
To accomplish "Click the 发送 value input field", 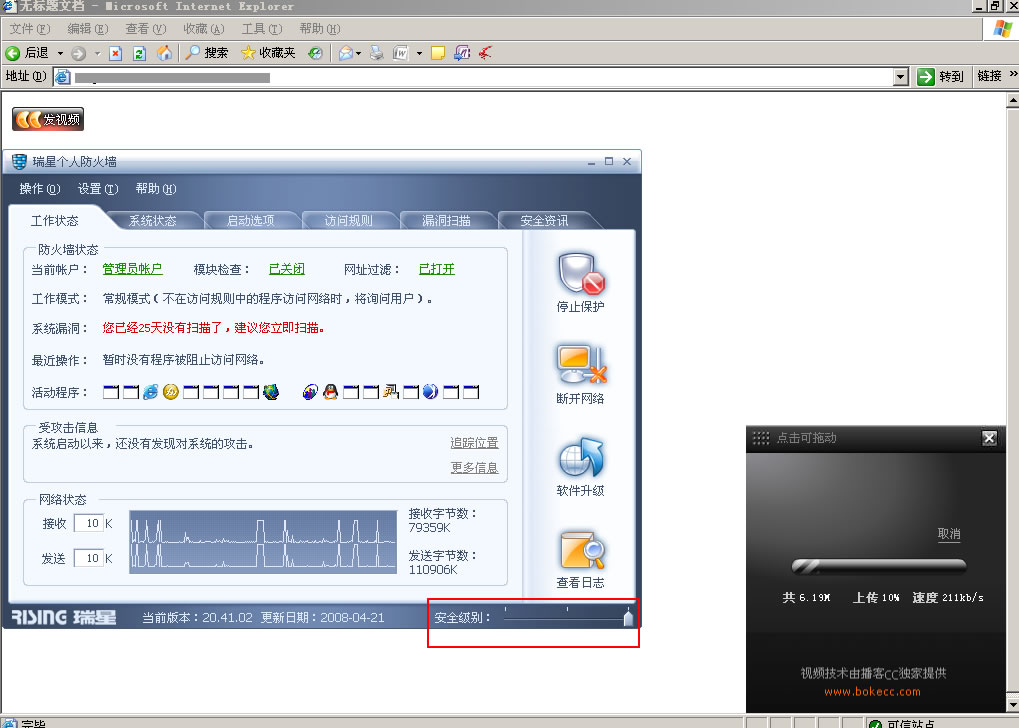I will (88, 558).
